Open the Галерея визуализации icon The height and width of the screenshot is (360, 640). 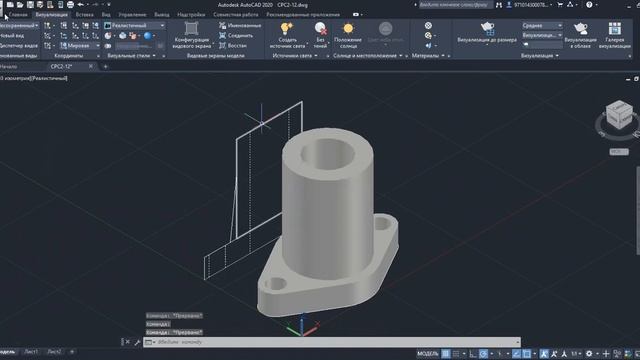[615, 29]
